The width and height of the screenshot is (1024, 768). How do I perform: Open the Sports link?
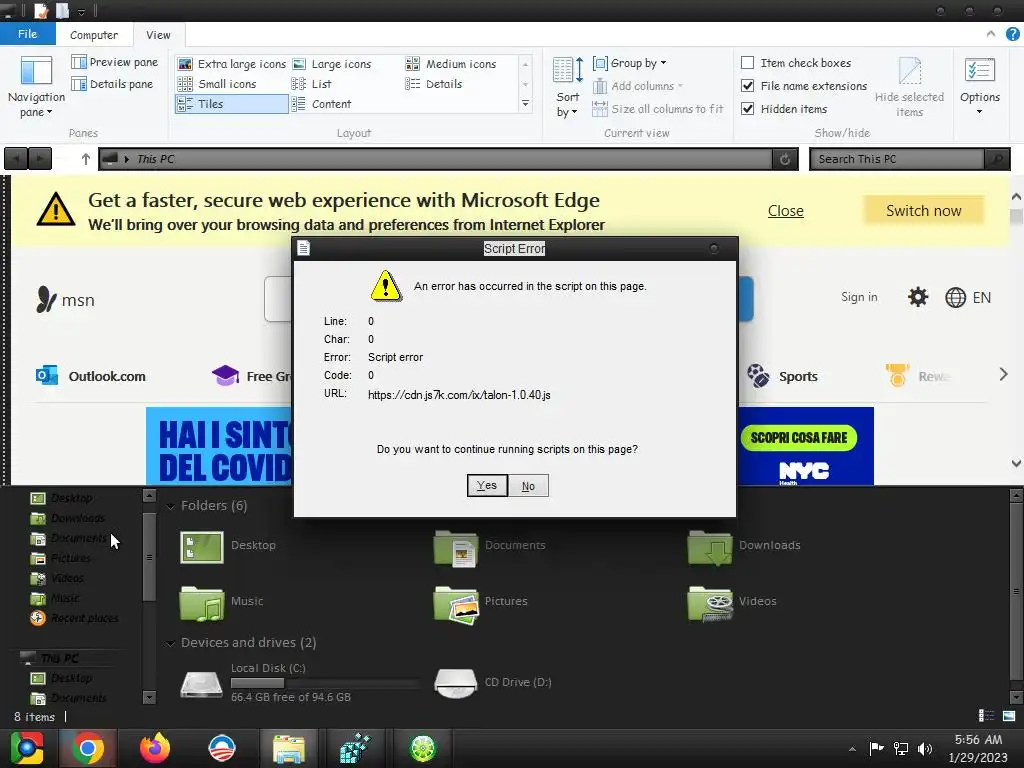click(x=782, y=376)
